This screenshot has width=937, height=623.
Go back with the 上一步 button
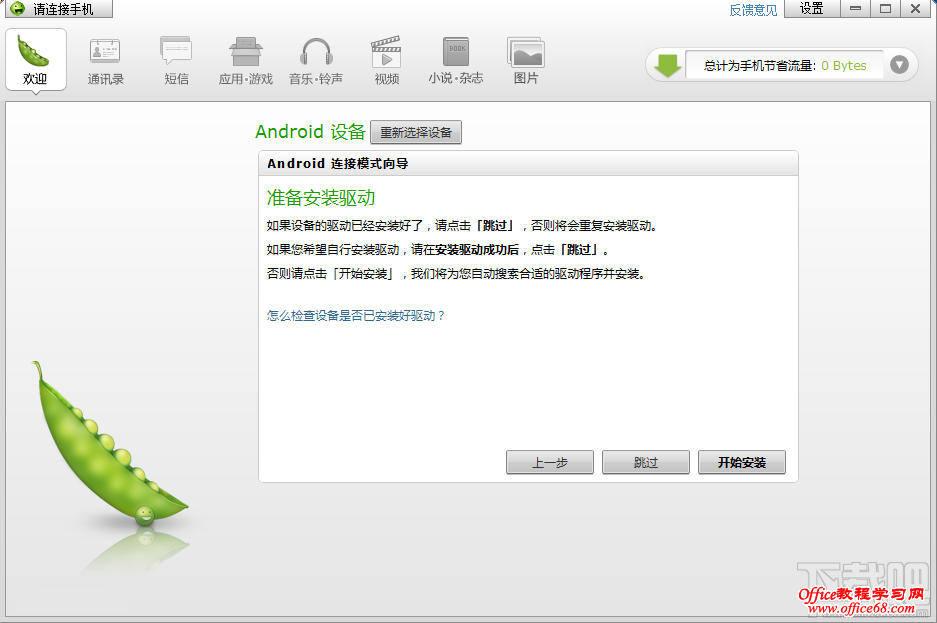tap(549, 462)
